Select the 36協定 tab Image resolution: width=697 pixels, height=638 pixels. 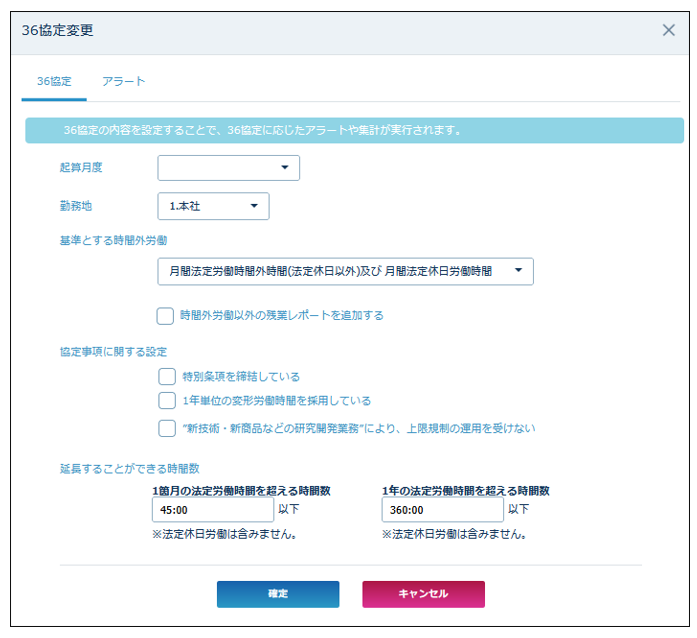click(54, 81)
